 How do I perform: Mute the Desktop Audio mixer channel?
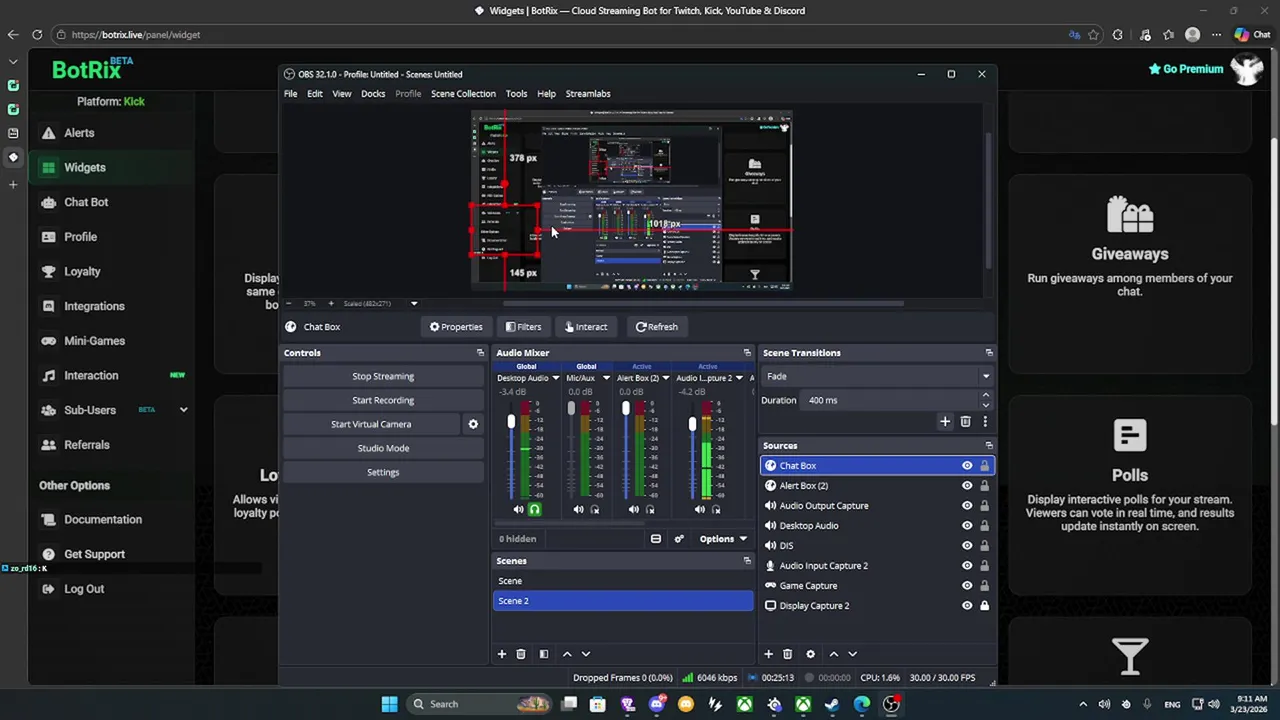518,510
